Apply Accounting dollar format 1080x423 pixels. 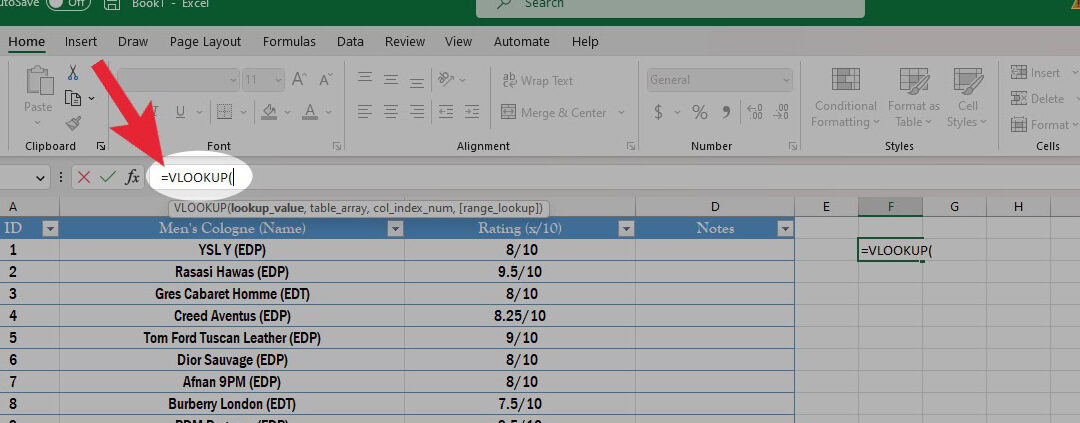coord(658,112)
